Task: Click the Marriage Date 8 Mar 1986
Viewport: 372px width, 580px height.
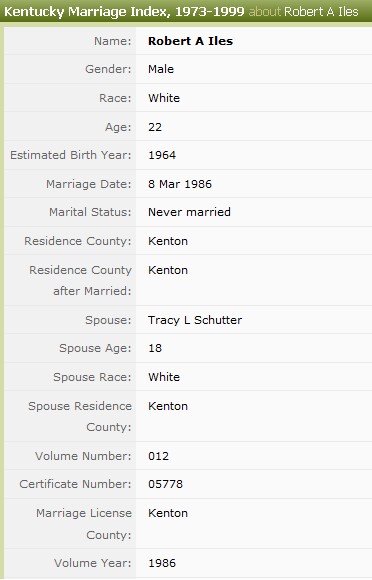Action: (x=180, y=184)
